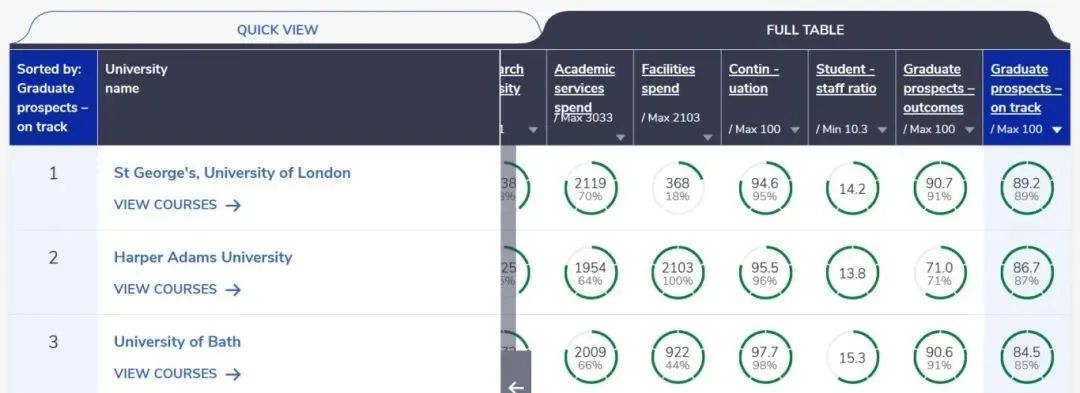Viewport: 1080px width, 393px height.
Task: Sort by Academic services spend column header
Action: point(584,88)
